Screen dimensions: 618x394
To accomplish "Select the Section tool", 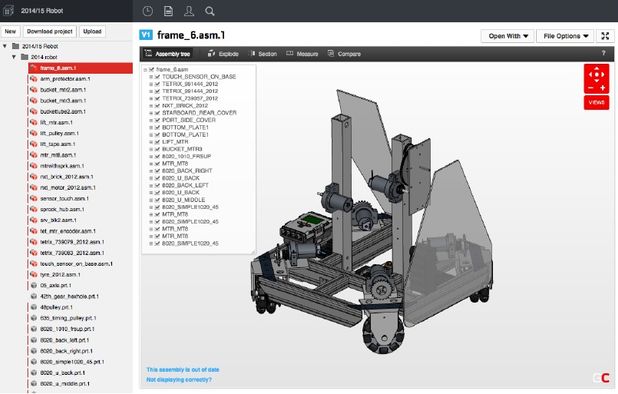I will click(x=264, y=54).
